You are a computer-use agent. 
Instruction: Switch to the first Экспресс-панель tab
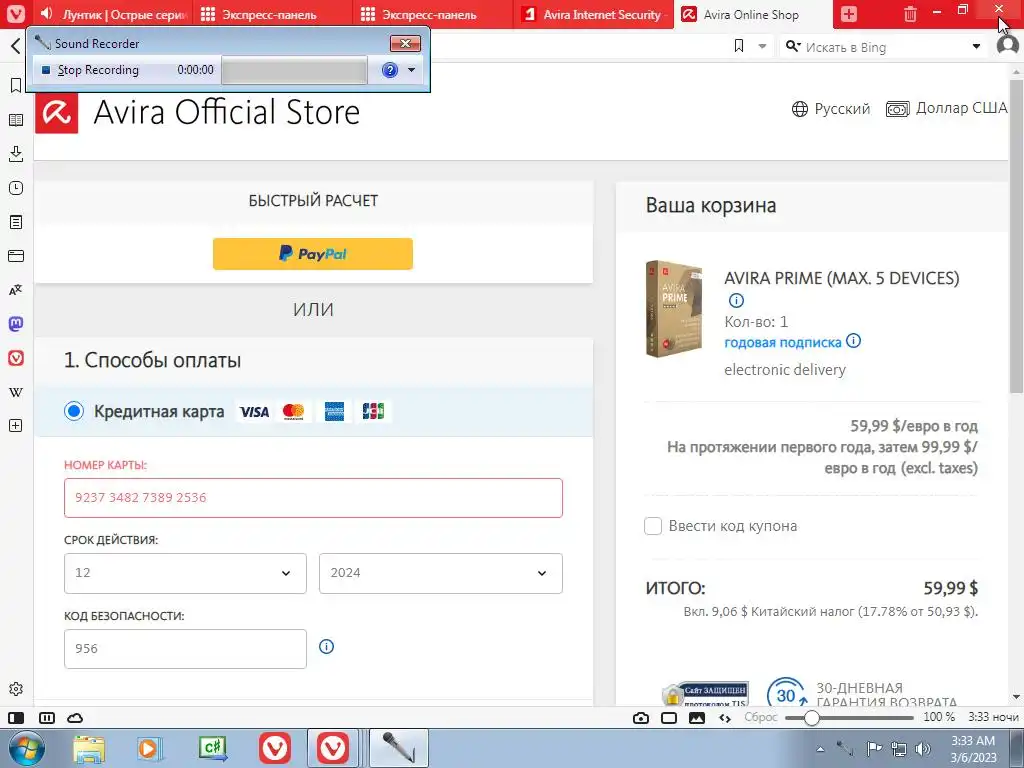click(x=273, y=14)
